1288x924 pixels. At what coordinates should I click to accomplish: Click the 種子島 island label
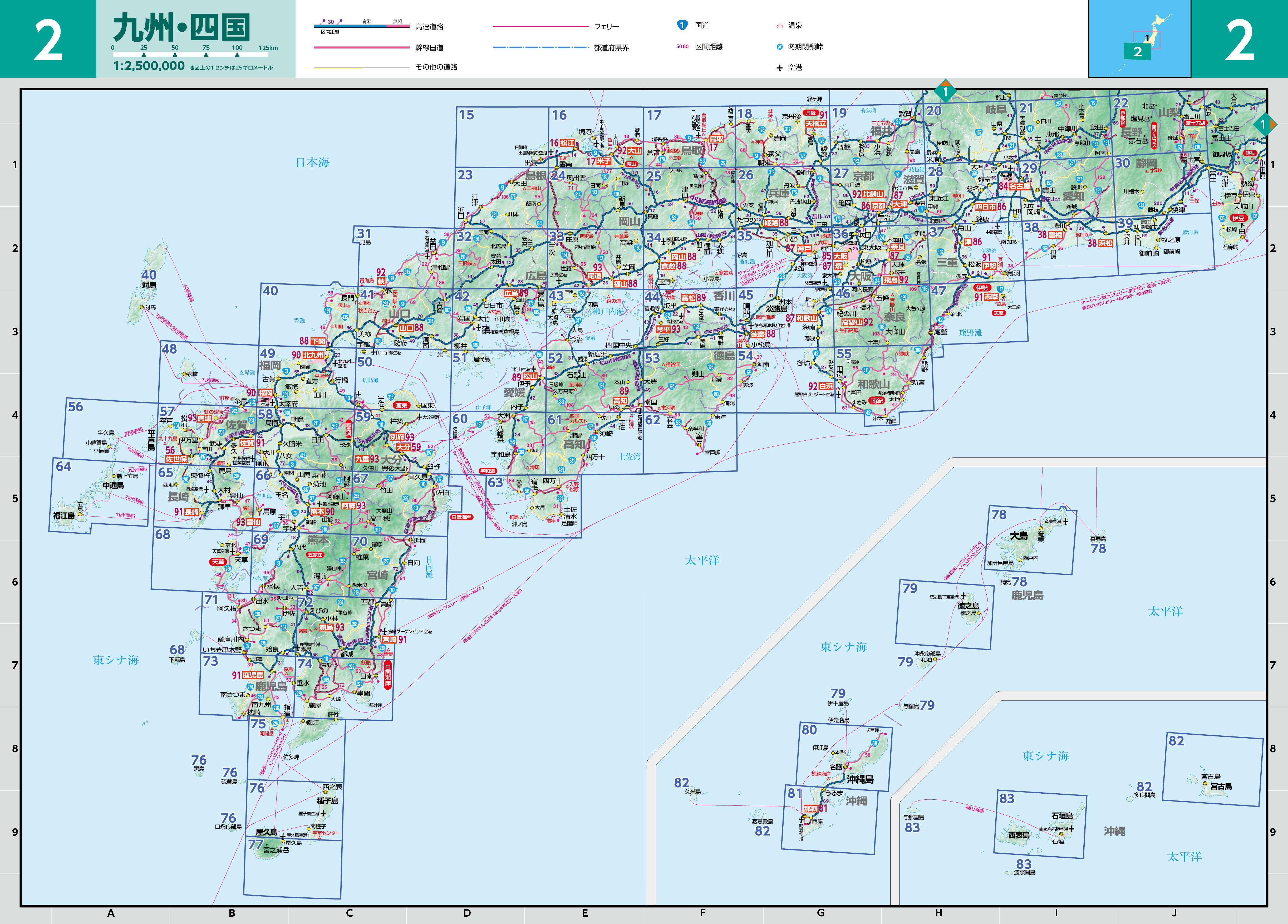pos(328,801)
